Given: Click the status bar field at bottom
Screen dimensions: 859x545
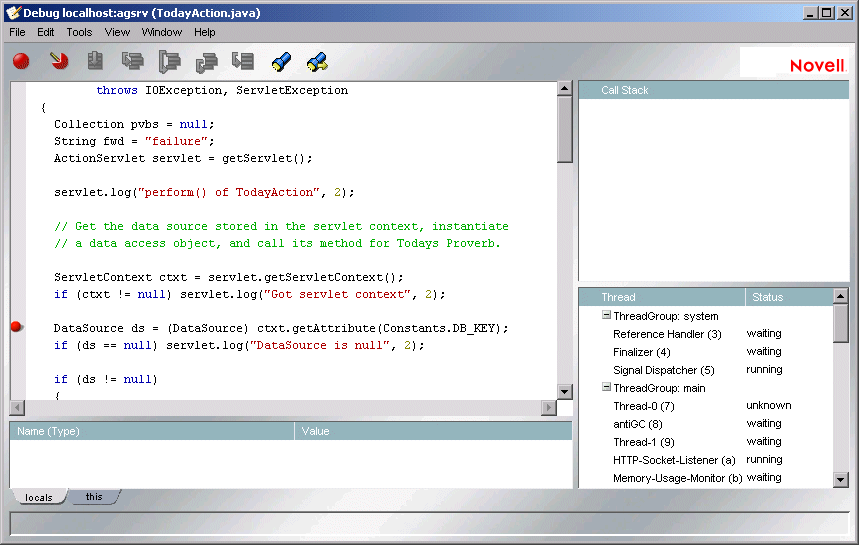Looking at the screenshot, I should coord(430,523).
